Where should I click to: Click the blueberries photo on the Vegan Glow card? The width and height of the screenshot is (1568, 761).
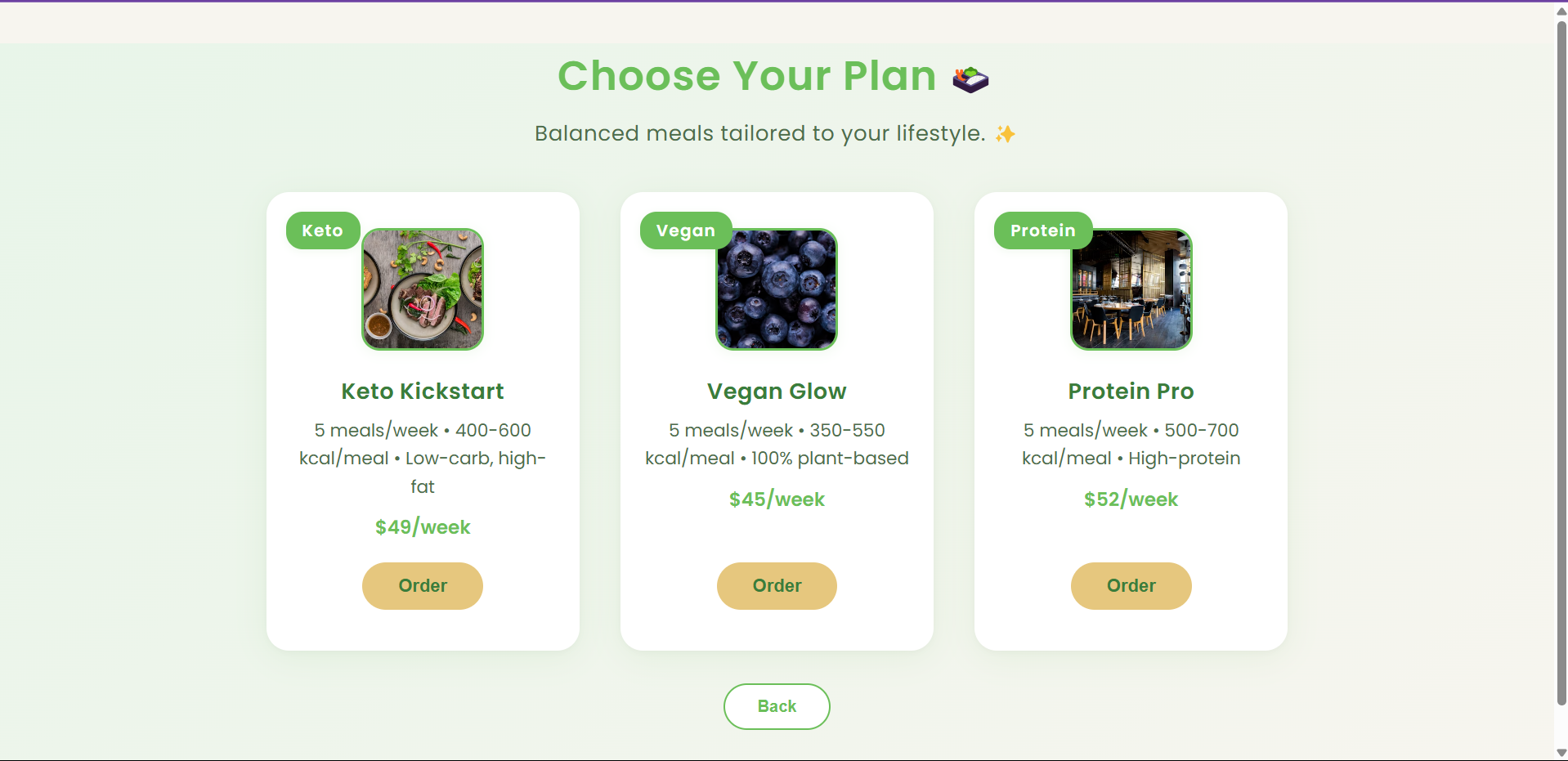pyautogui.click(x=776, y=289)
